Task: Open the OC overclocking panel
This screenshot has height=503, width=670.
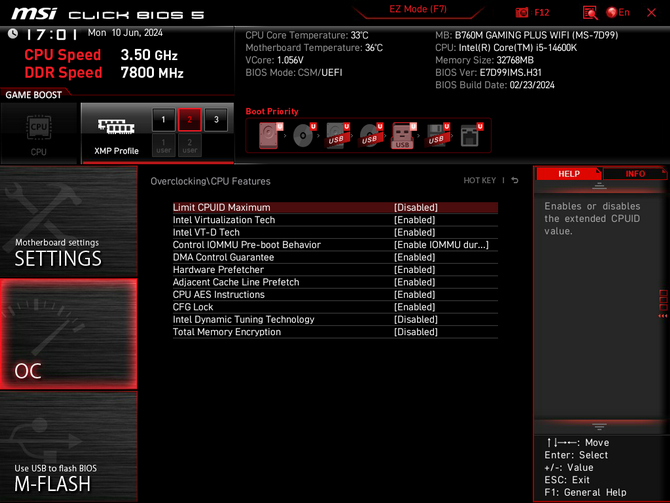Action: [x=68, y=334]
